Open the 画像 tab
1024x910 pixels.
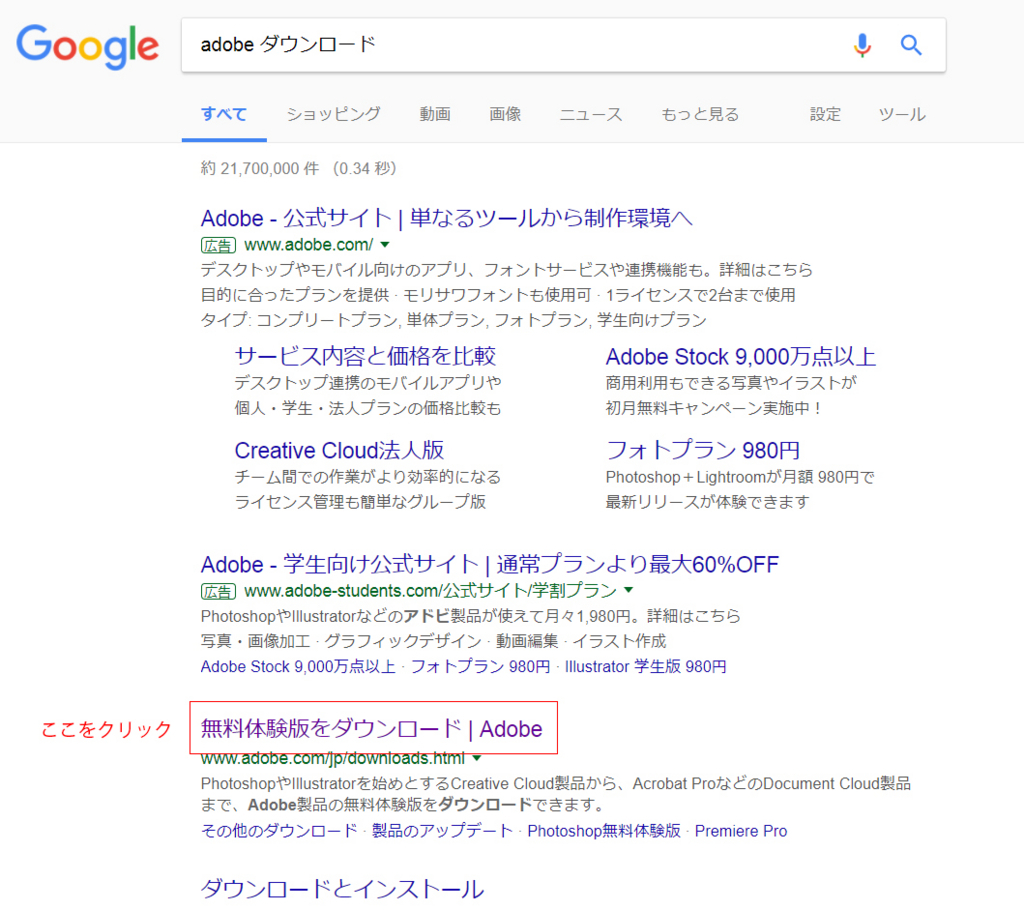[505, 114]
